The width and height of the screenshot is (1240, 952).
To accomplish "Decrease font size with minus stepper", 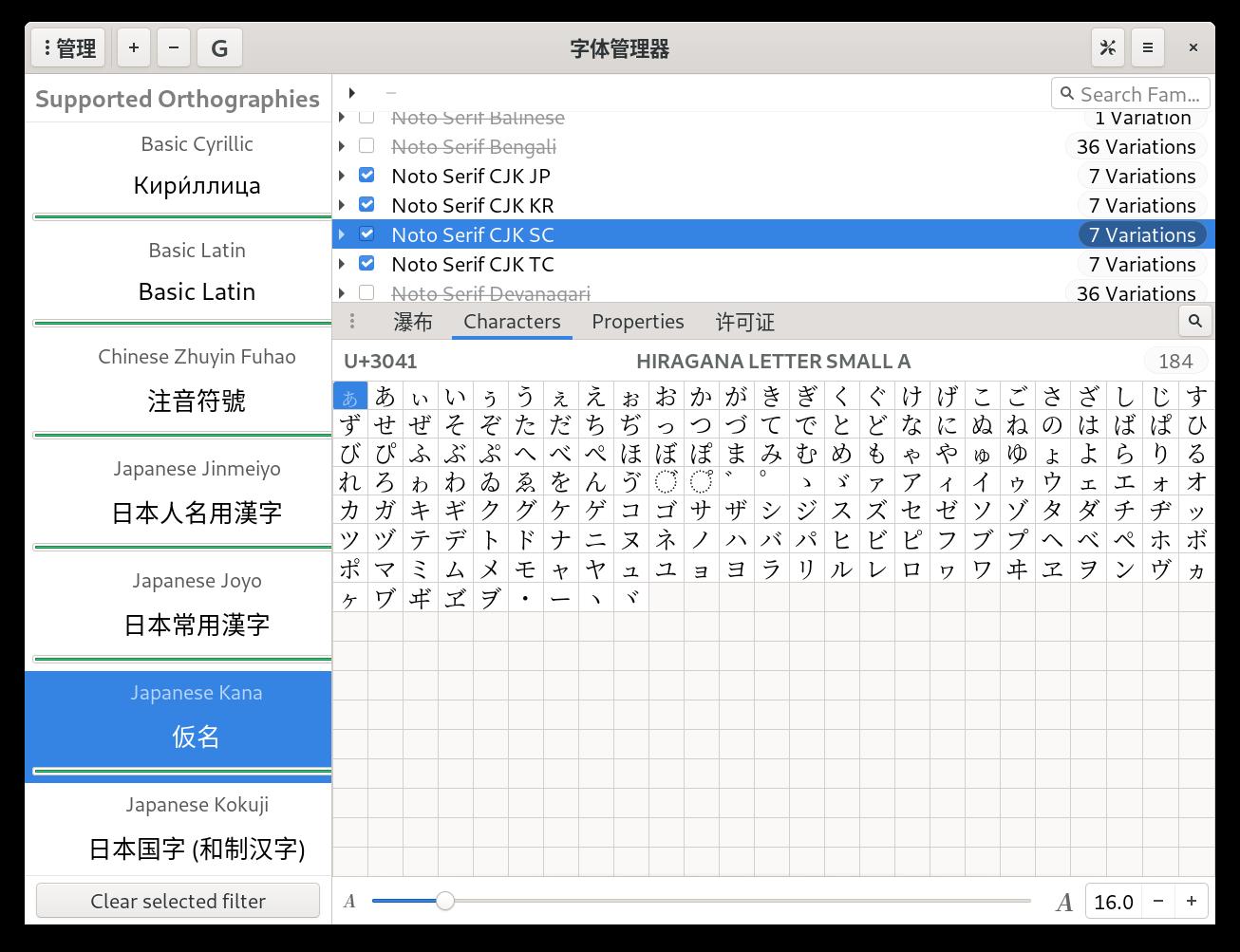I will click(1157, 901).
